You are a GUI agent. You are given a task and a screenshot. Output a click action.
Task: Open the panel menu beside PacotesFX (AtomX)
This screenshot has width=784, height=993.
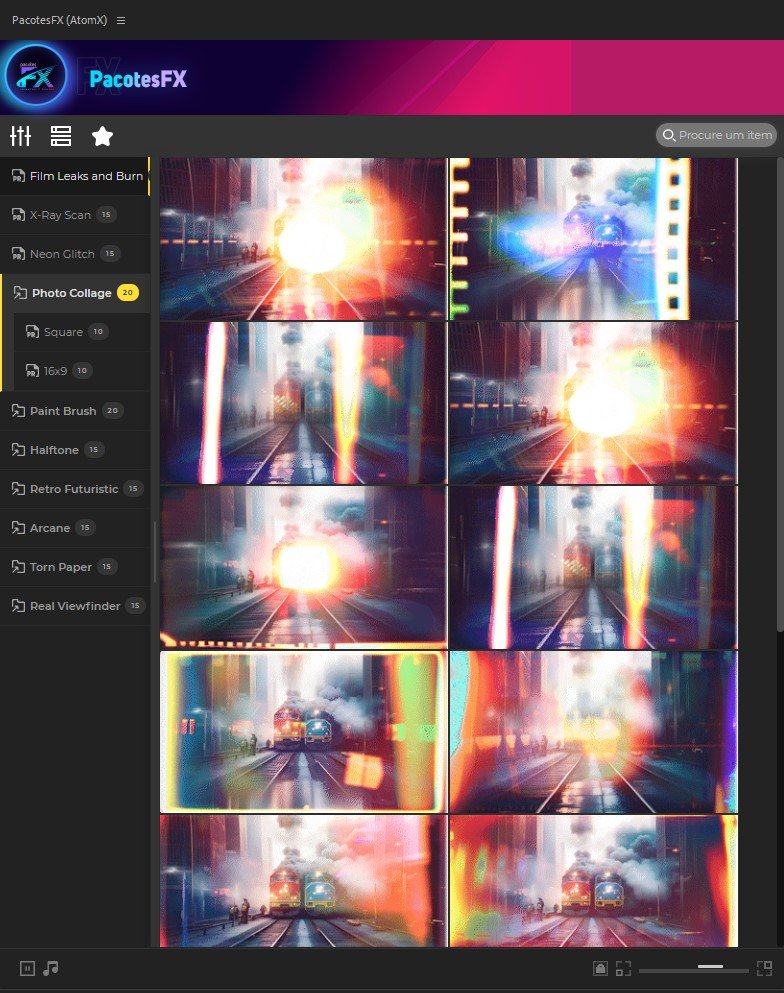point(121,20)
